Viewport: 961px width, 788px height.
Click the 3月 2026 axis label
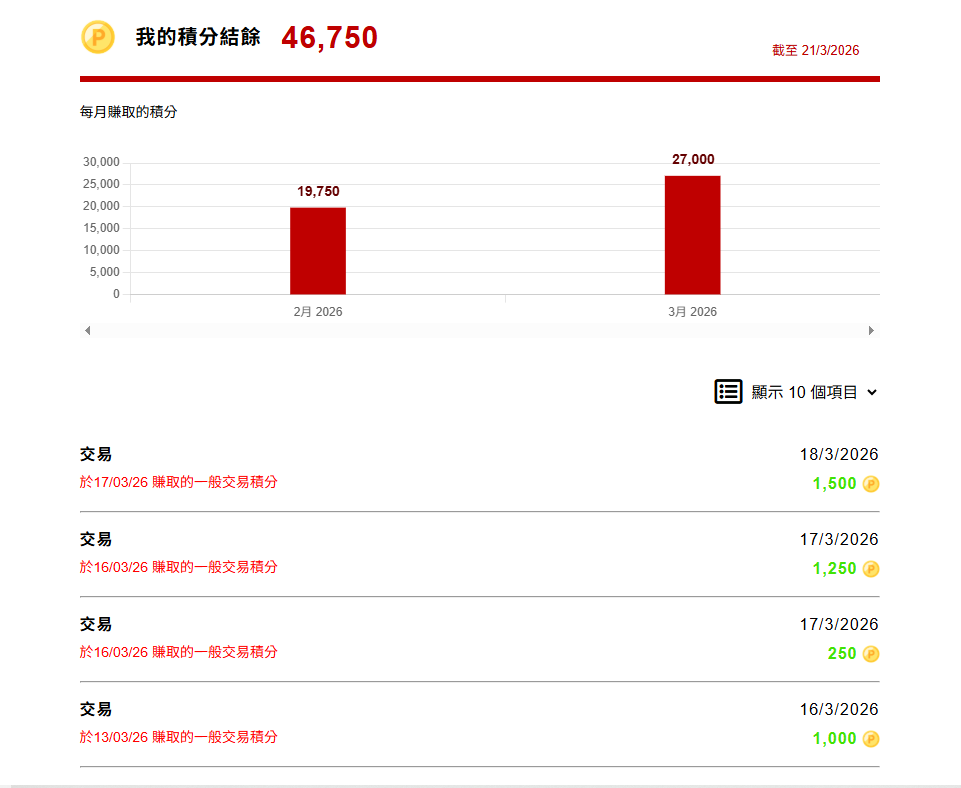(x=693, y=312)
